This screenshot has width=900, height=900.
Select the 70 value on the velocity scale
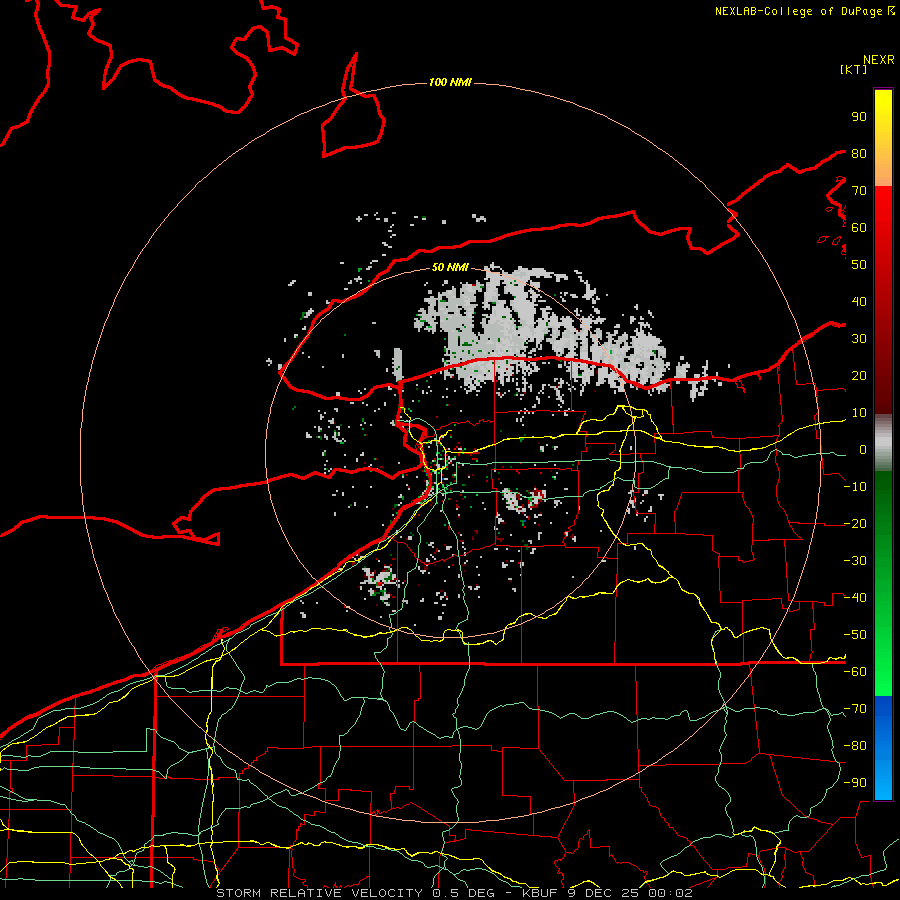click(859, 191)
